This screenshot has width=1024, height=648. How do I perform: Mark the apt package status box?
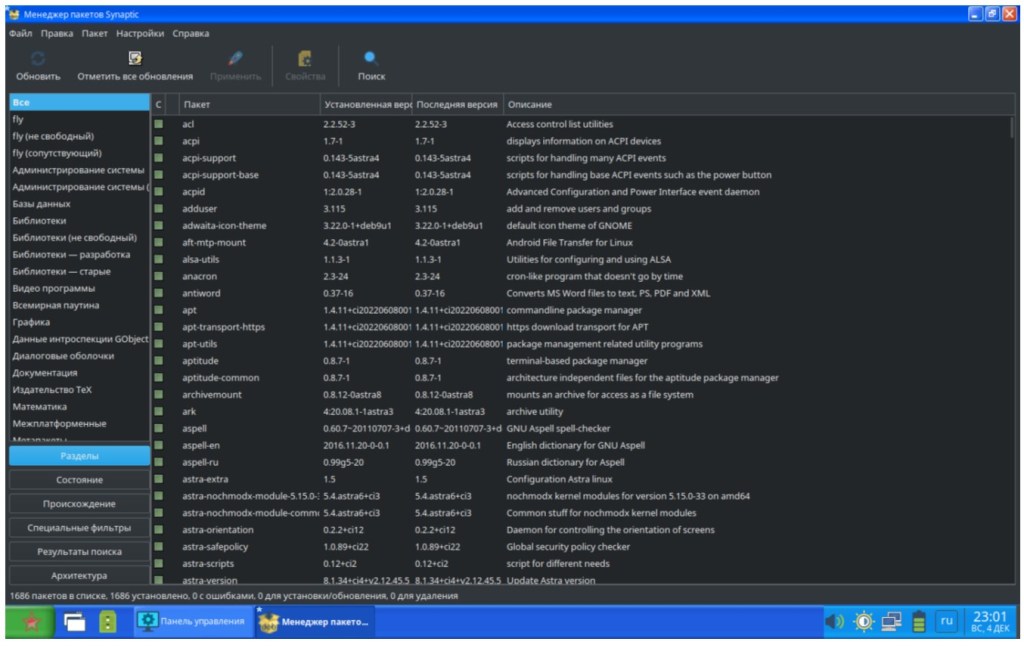pos(158,310)
